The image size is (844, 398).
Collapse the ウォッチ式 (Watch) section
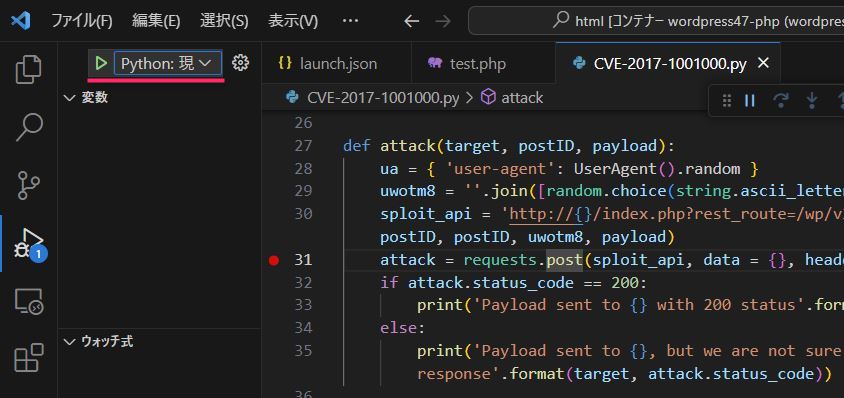(99, 341)
